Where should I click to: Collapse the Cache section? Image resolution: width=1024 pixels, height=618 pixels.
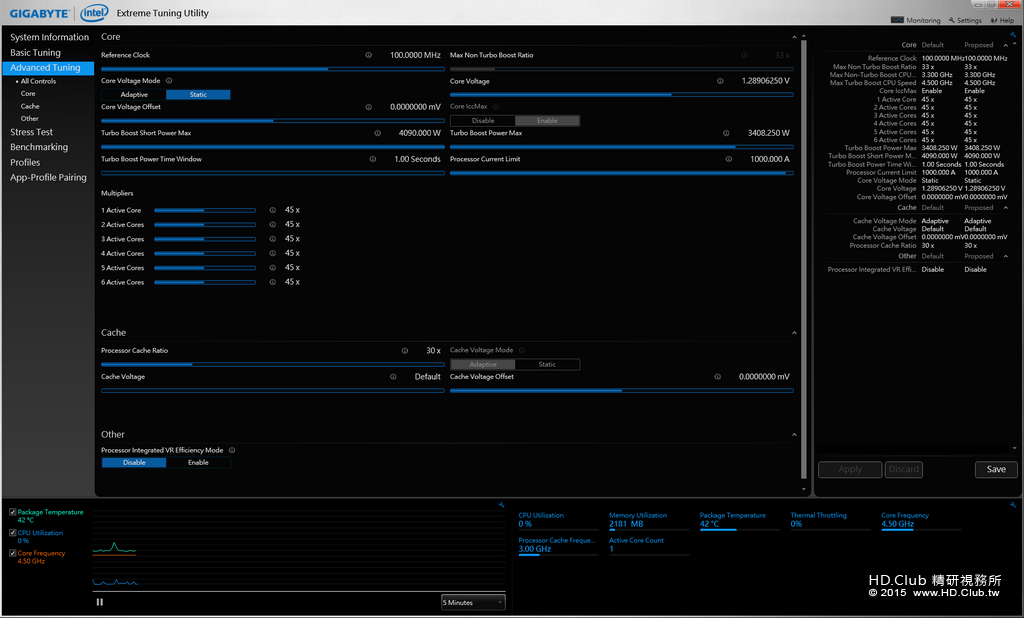click(795, 333)
